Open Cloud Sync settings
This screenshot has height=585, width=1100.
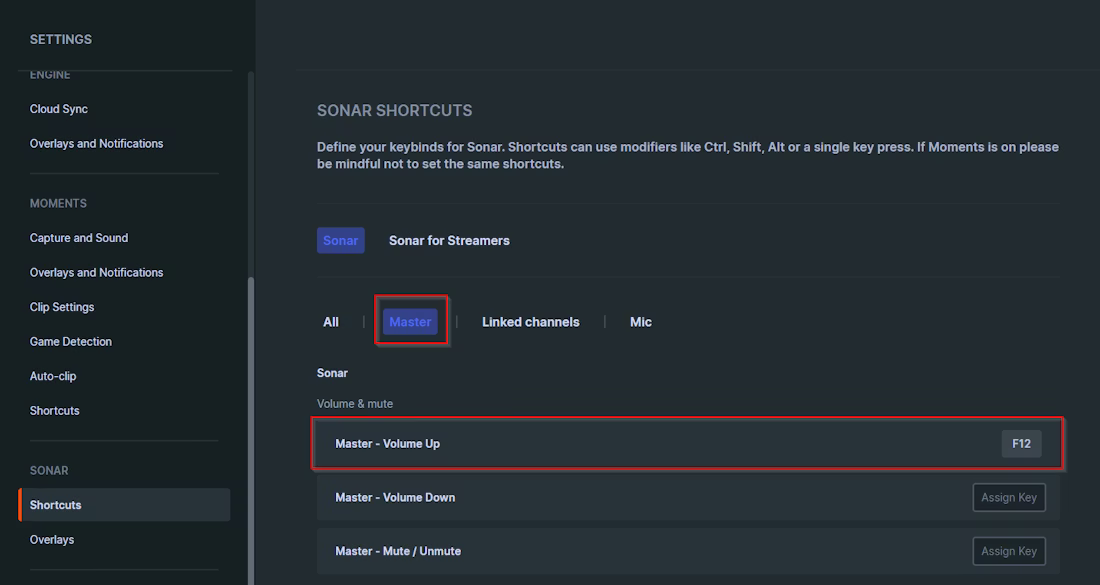pyautogui.click(x=59, y=109)
